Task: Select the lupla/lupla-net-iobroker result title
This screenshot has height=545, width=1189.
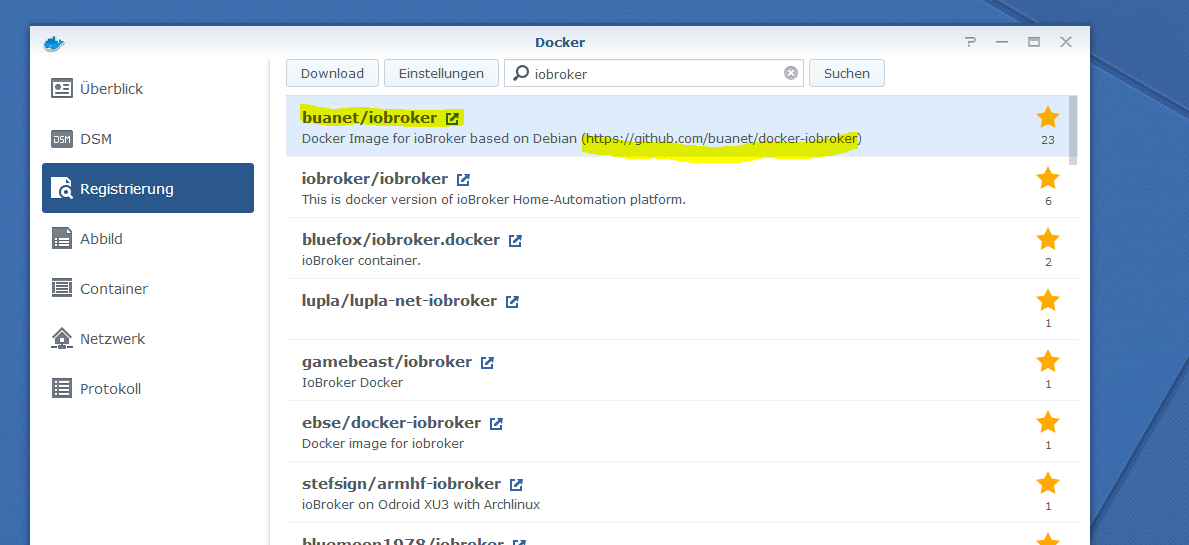Action: pyautogui.click(x=400, y=301)
